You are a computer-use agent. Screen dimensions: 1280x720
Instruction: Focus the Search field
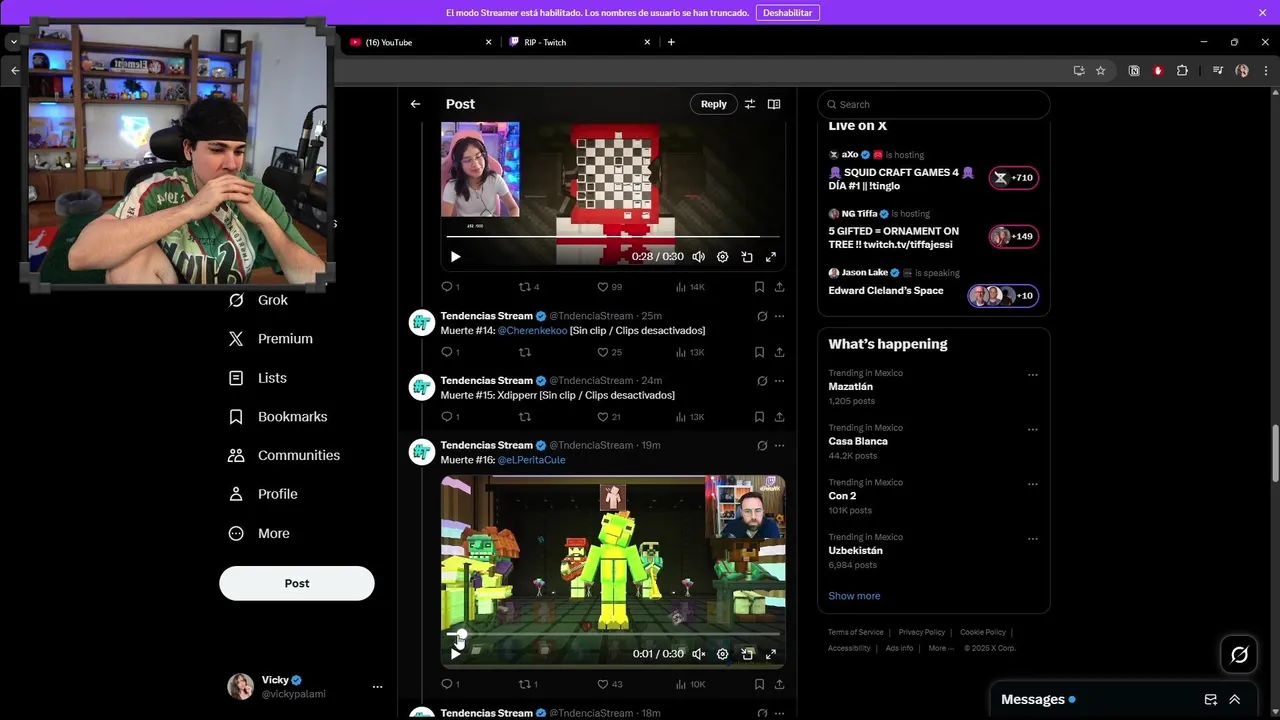point(934,104)
